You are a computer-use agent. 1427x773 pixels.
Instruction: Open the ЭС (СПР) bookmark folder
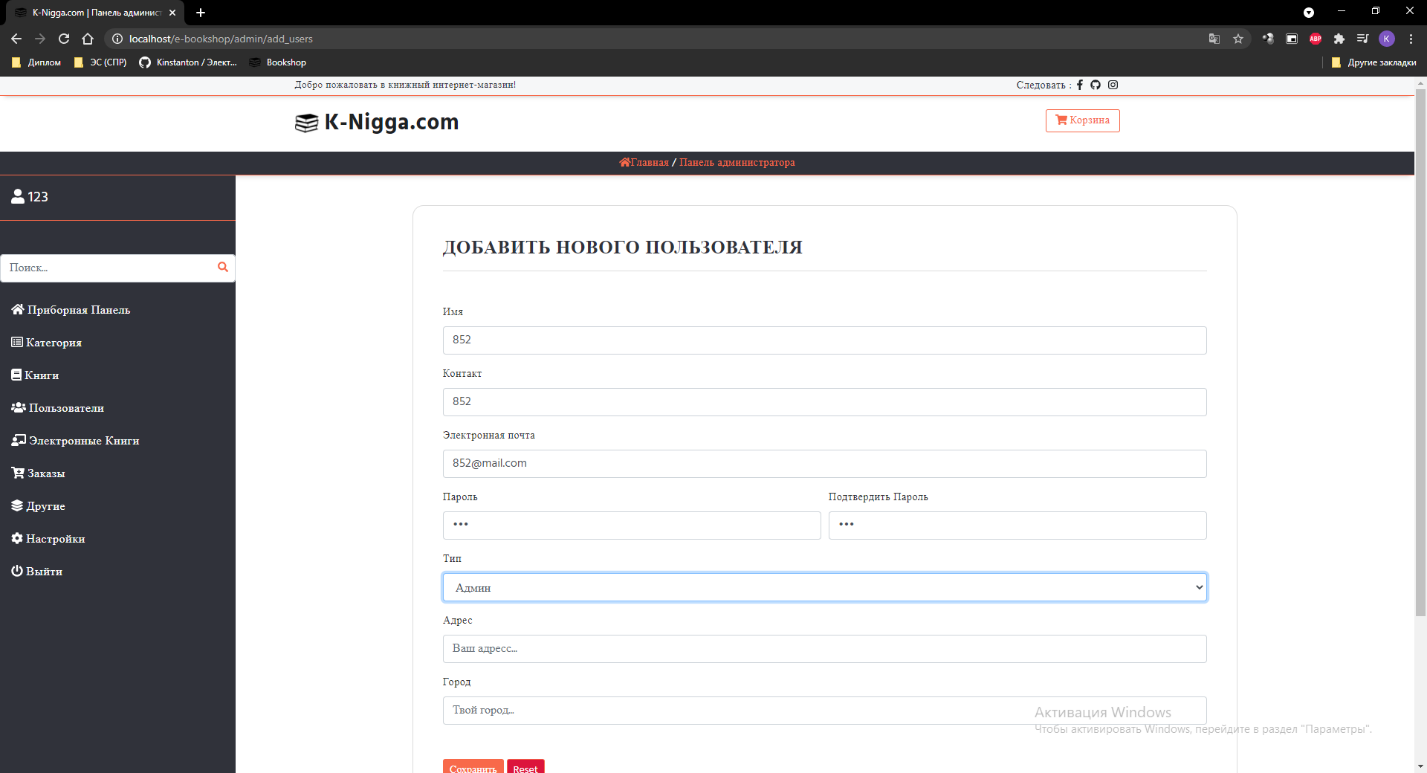(101, 62)
